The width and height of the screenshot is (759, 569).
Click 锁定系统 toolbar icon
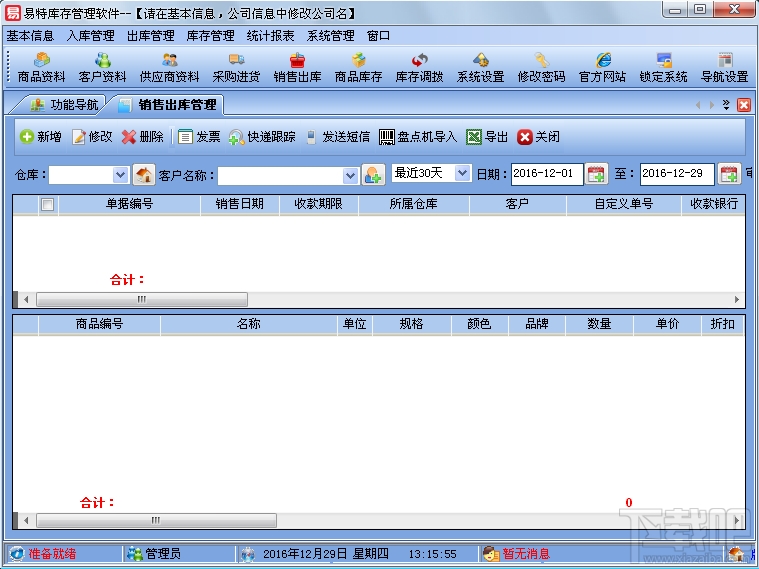tap(663, 68)
